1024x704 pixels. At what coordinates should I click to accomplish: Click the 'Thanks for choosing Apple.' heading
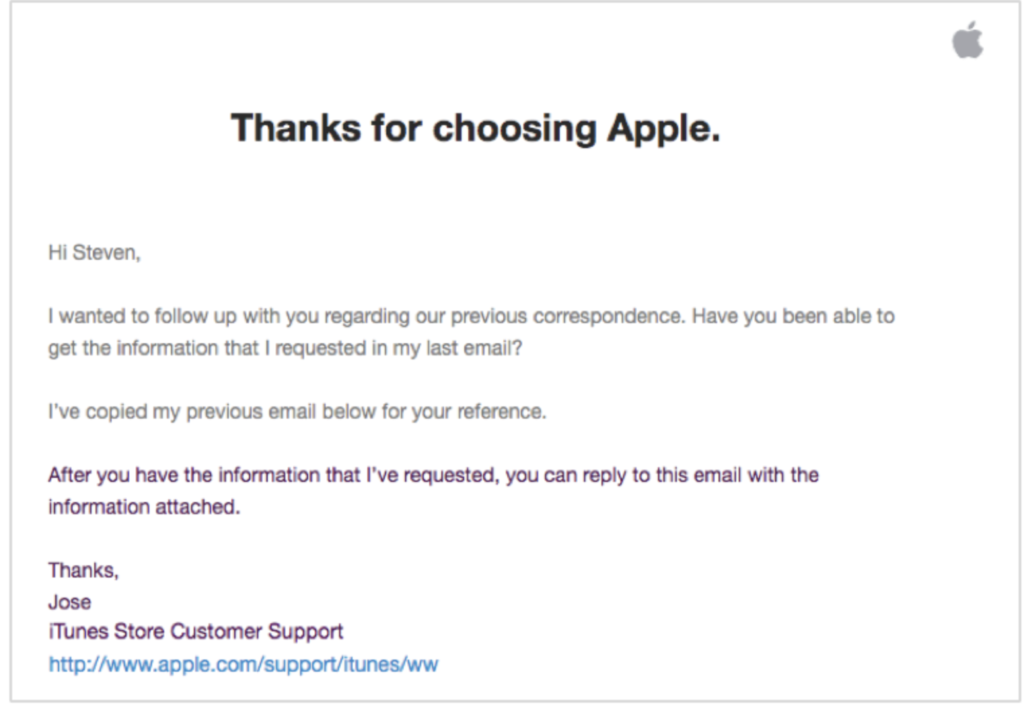(x=475, y=128)
